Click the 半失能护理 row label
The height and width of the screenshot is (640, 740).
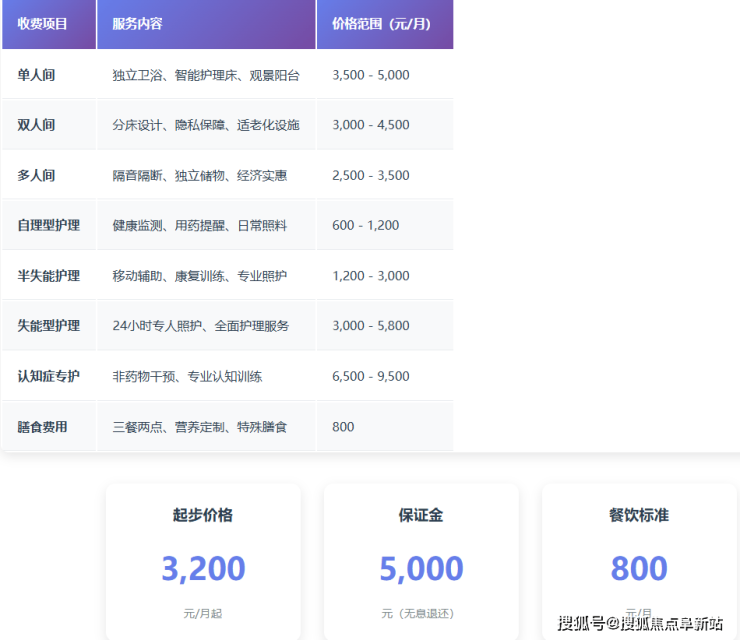coord(48,276)
